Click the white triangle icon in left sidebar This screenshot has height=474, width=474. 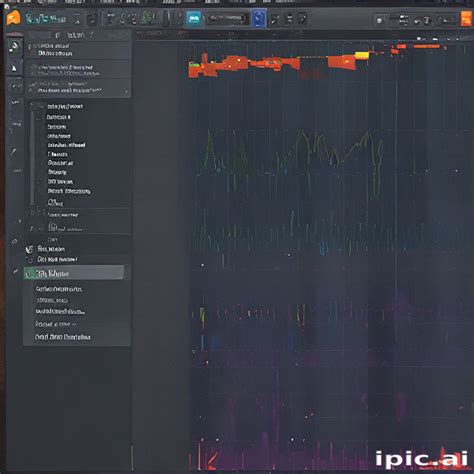point(14,68)
